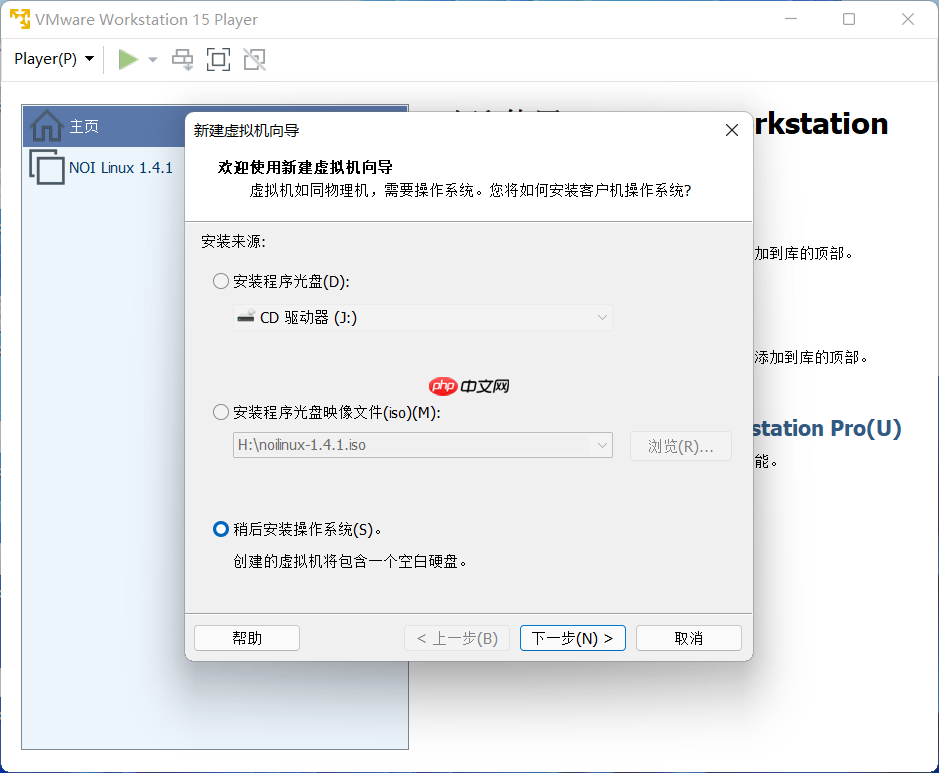The image size is (939, 773).
Task: Select the 安装程序光盘映像文件(iso) radio option
Action: 220,411
